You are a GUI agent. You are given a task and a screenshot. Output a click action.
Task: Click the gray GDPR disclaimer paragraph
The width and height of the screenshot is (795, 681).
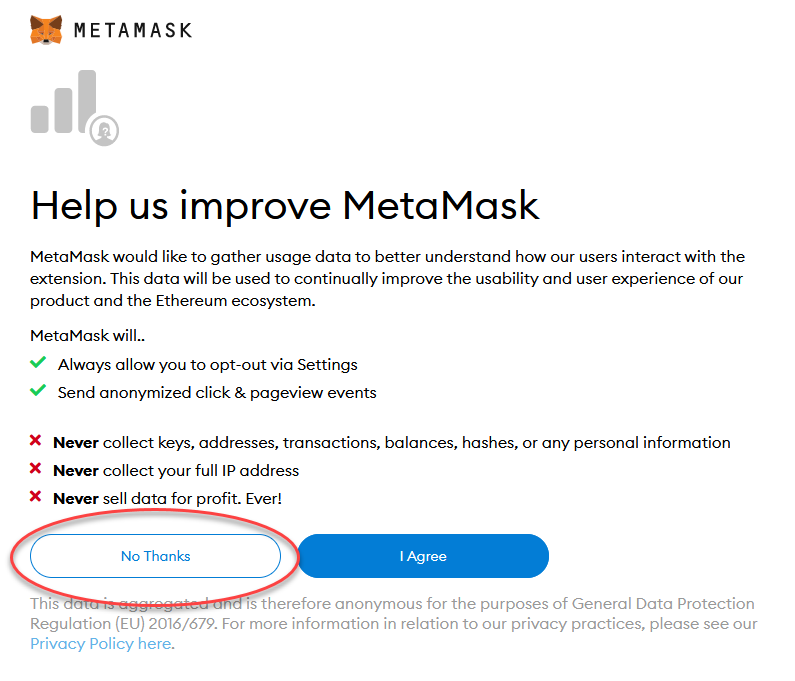tap(392, 614)
